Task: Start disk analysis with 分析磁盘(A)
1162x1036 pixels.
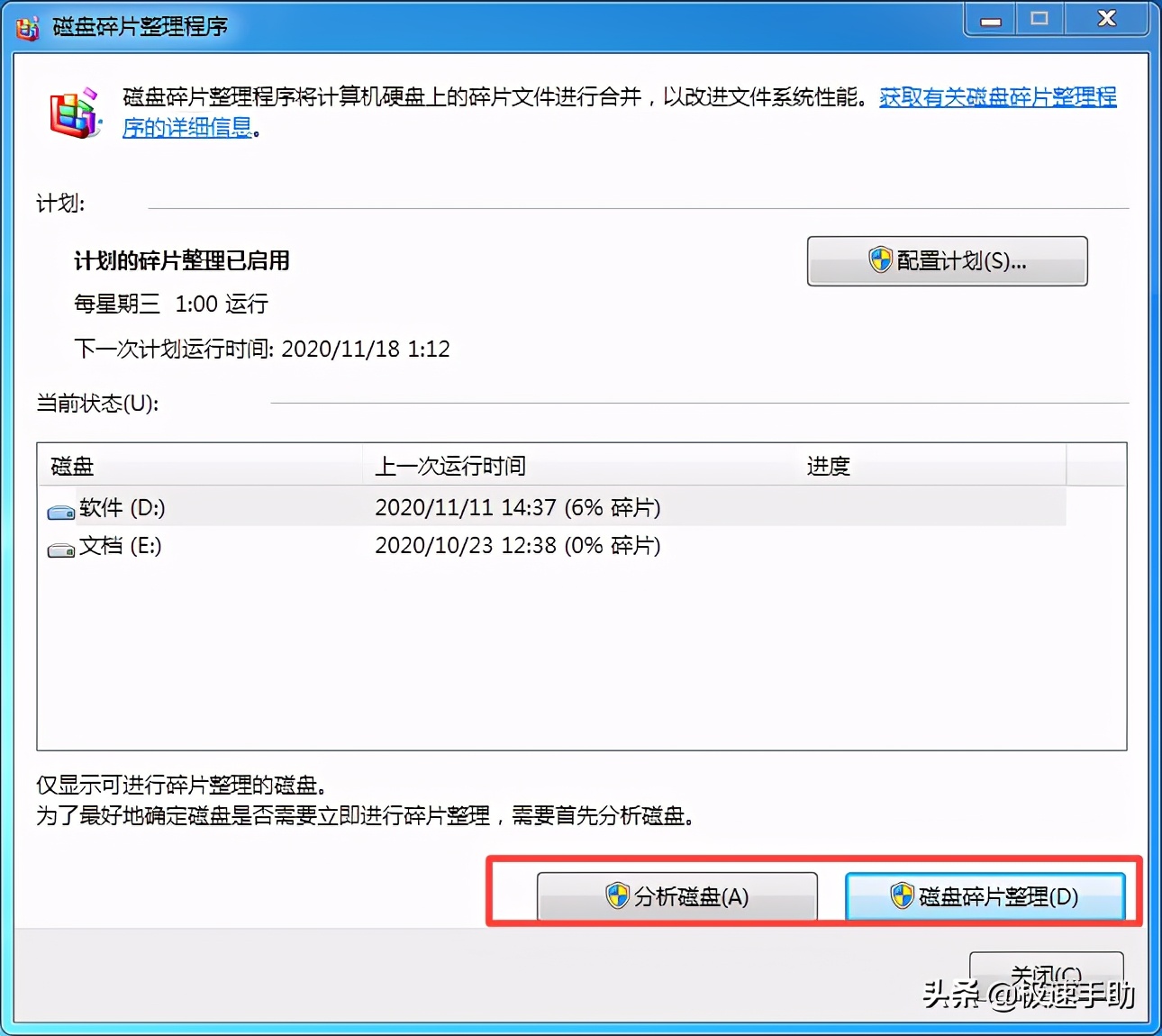Action: click(x=677, y=896)
